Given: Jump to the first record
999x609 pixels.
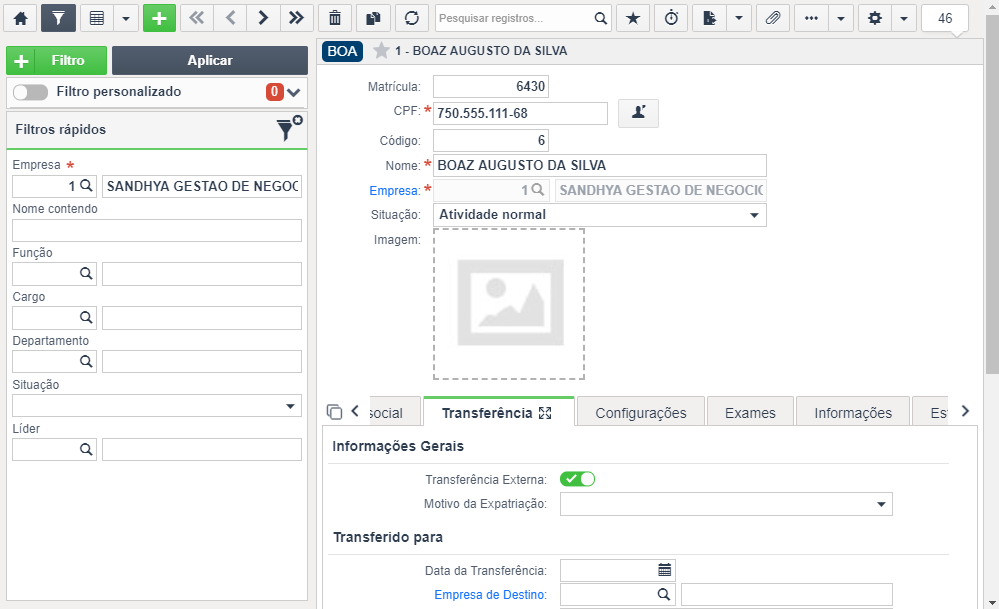Looking at the screenshot, I should coord(197,18).
